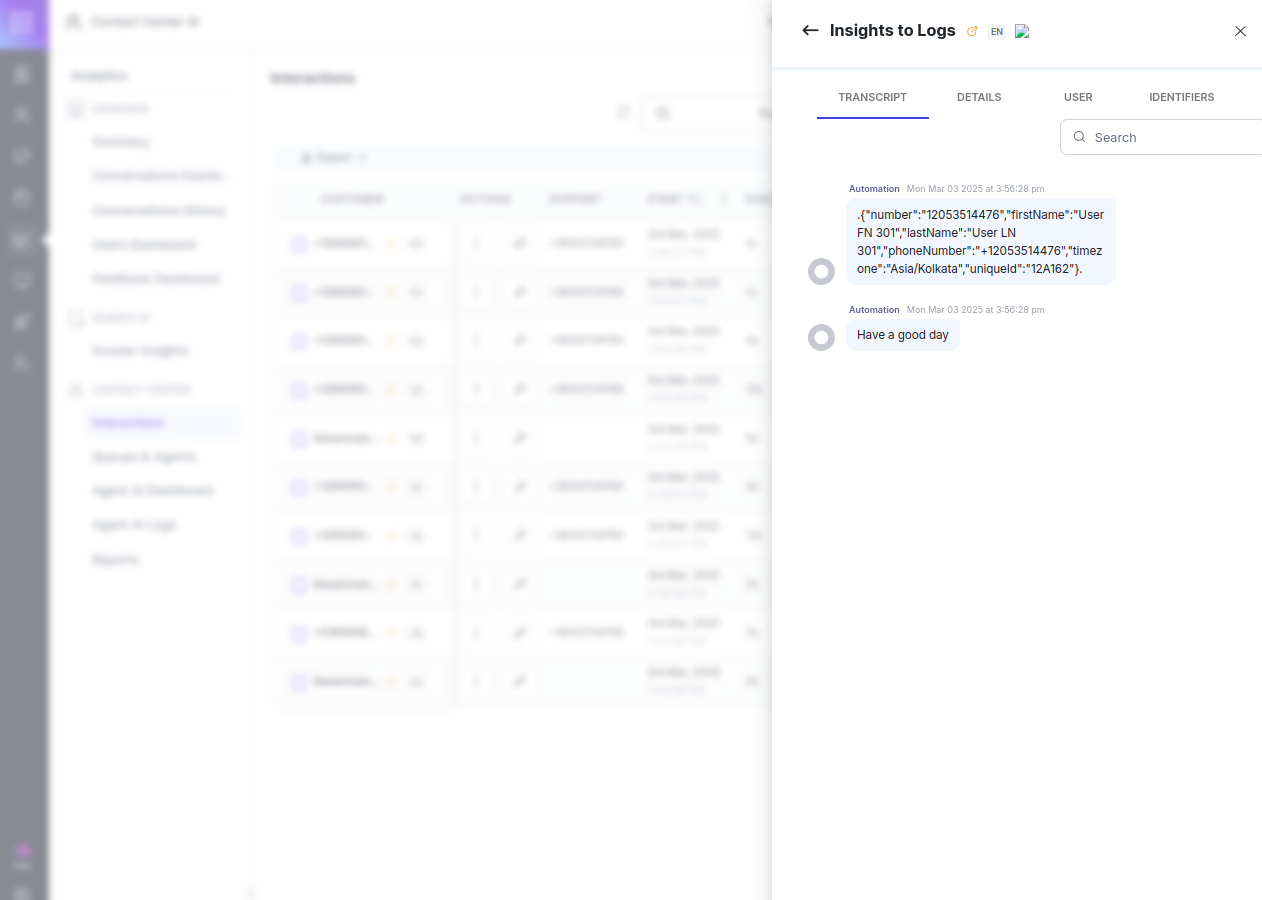Image resolution: width=1262 pixels, height=900 pixels.
Task: Open the hamburger menu at top-left corner
Action: click(23, 23)
